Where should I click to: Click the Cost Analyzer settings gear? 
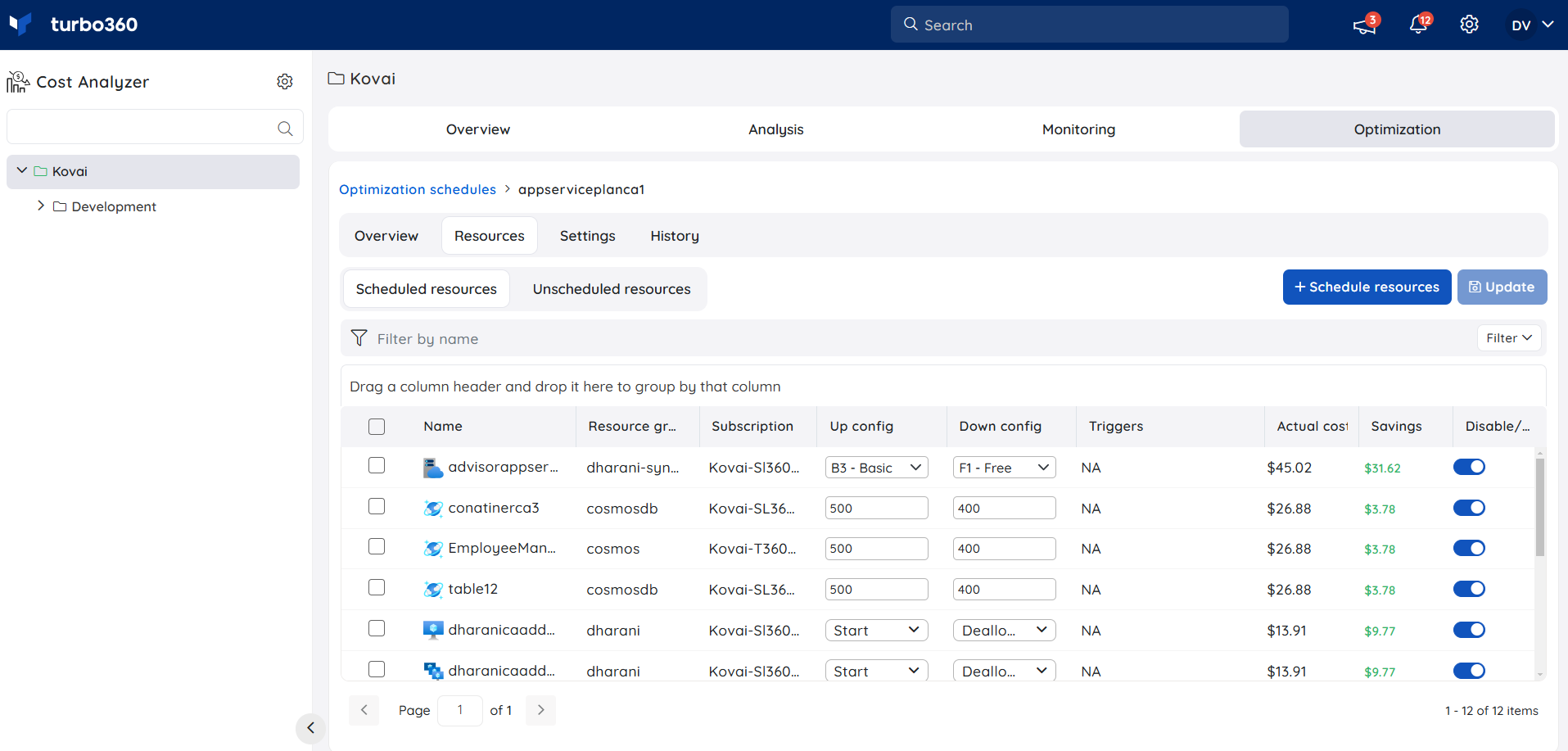coord(285,81)
